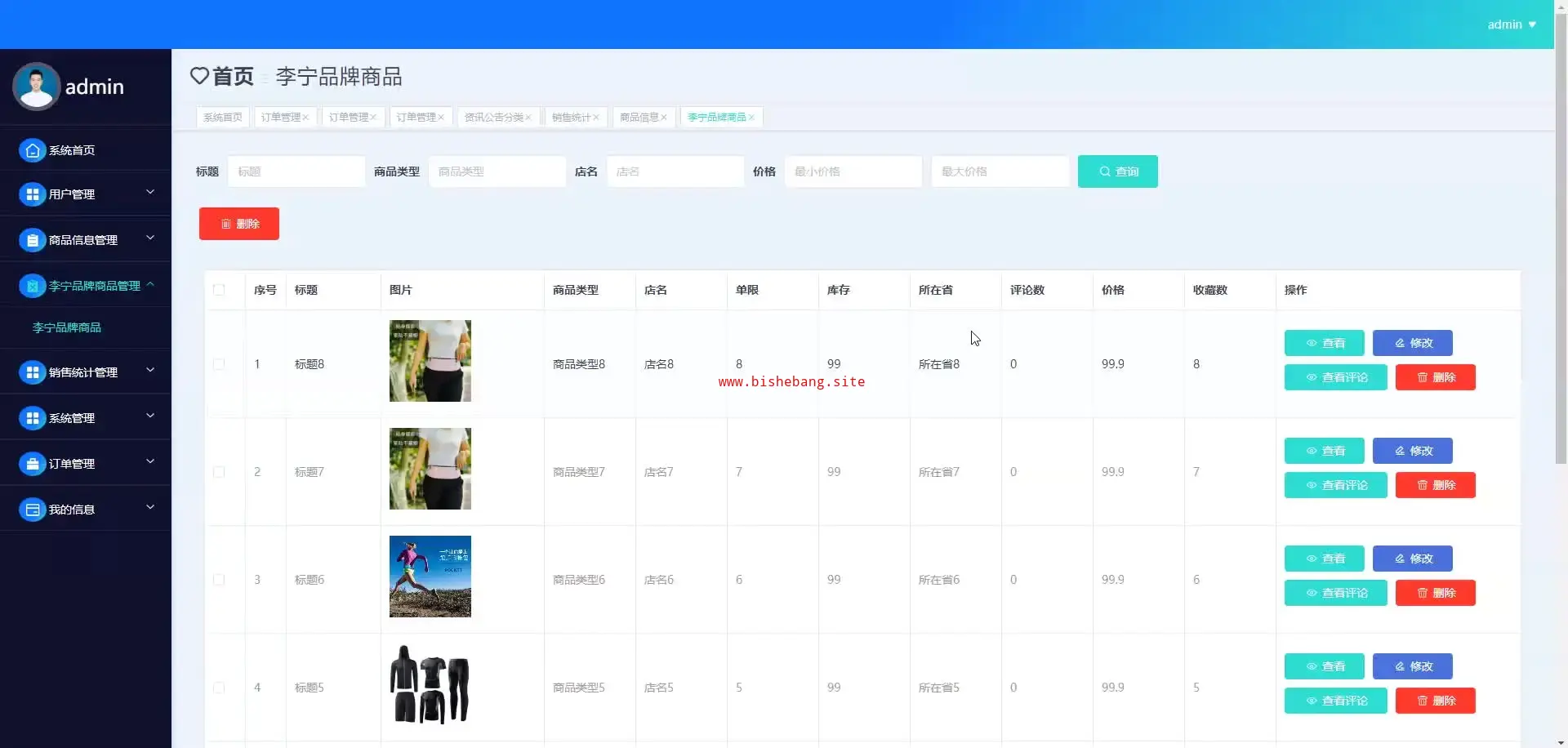Click the 最小价格 input field
The image size is (1568, 748).
853,171
